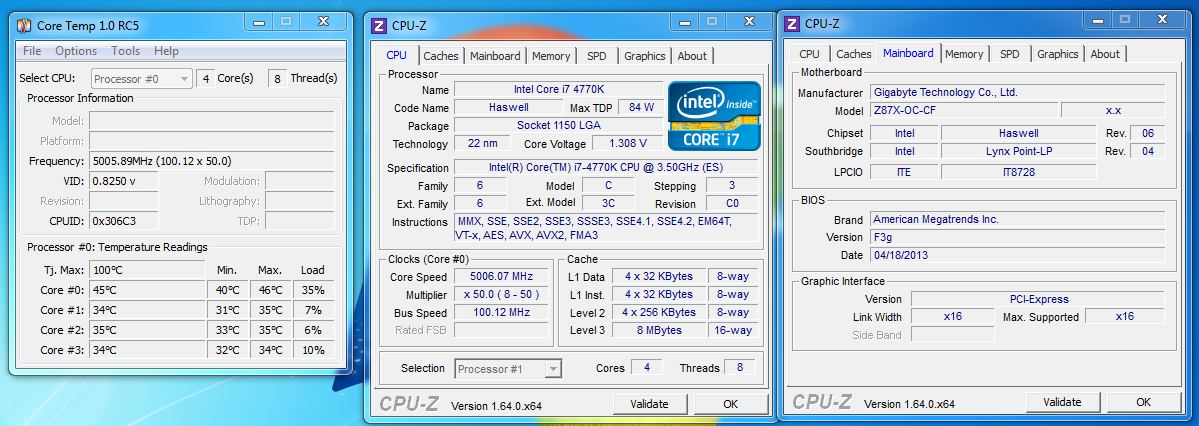Screen dimensions: 1199x426
Task: Click OK button in middle CPU-Z window
Action: 730,404
